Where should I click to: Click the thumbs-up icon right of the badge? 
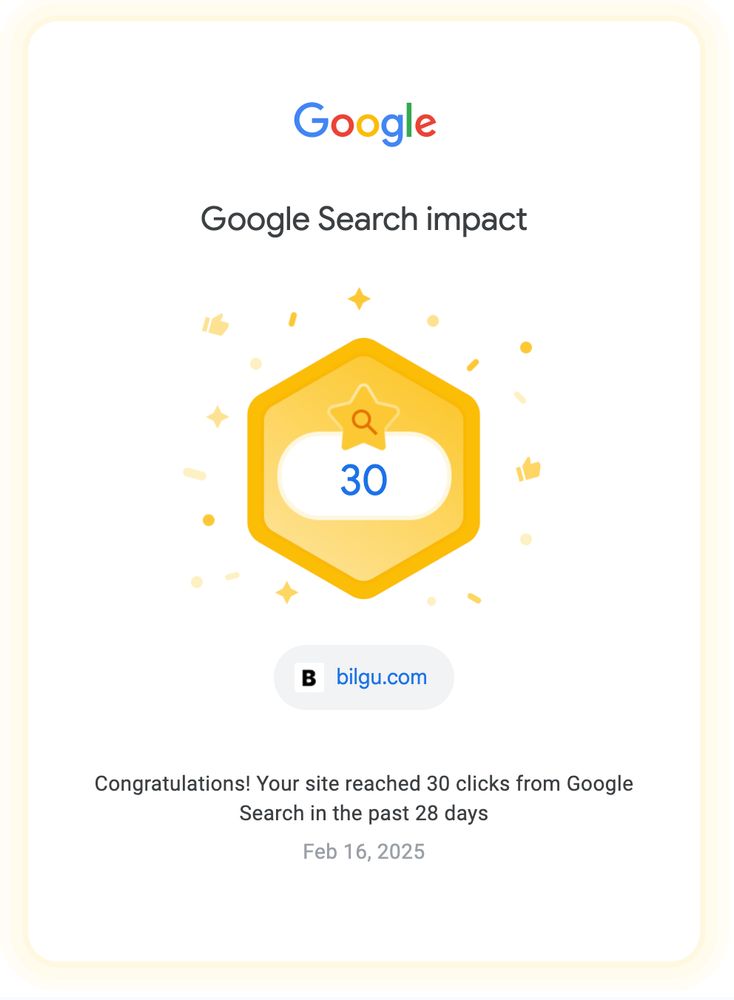[528, 469]
